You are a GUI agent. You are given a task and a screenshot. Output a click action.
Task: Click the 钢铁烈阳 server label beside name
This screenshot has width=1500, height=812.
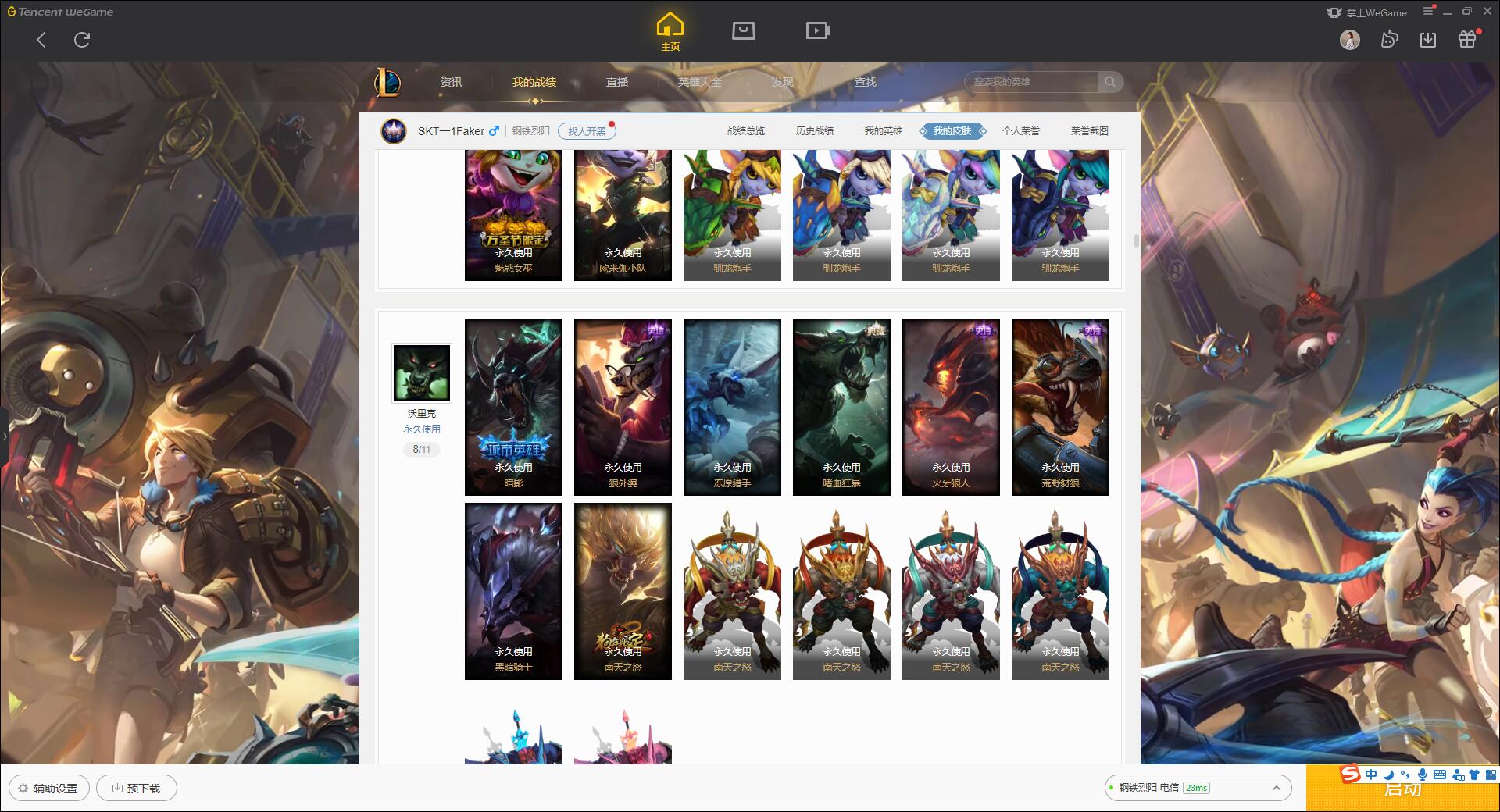tap(531, 131)
